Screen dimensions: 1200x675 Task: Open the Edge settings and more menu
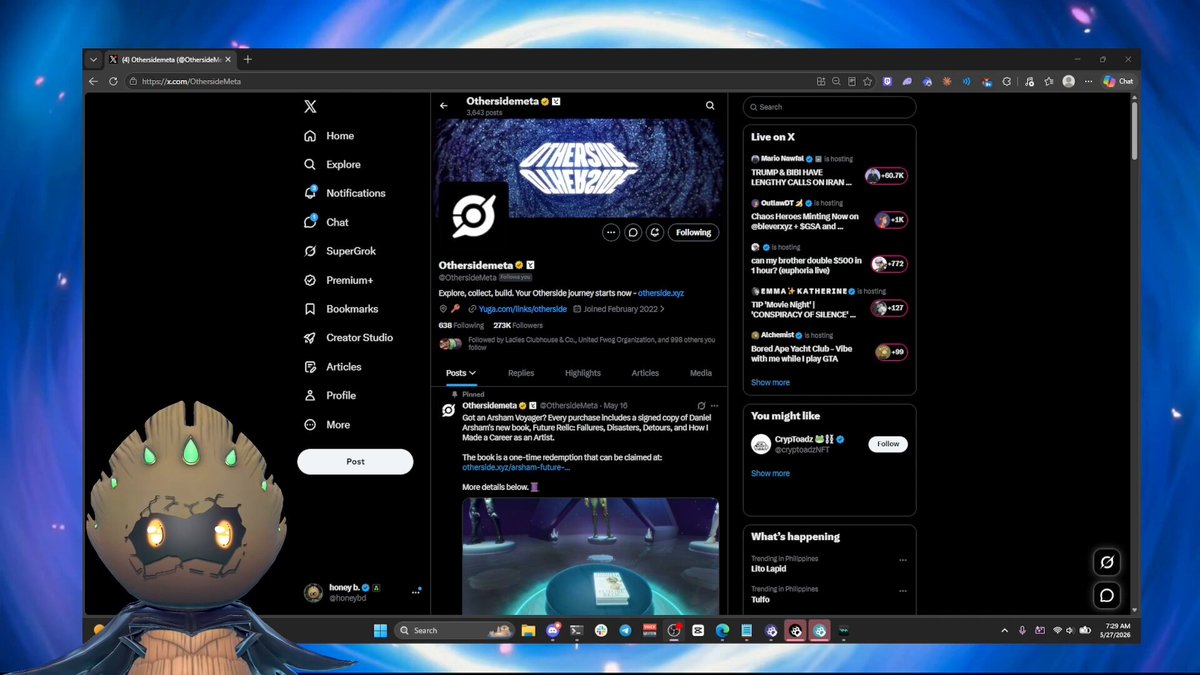point(1087,81)
